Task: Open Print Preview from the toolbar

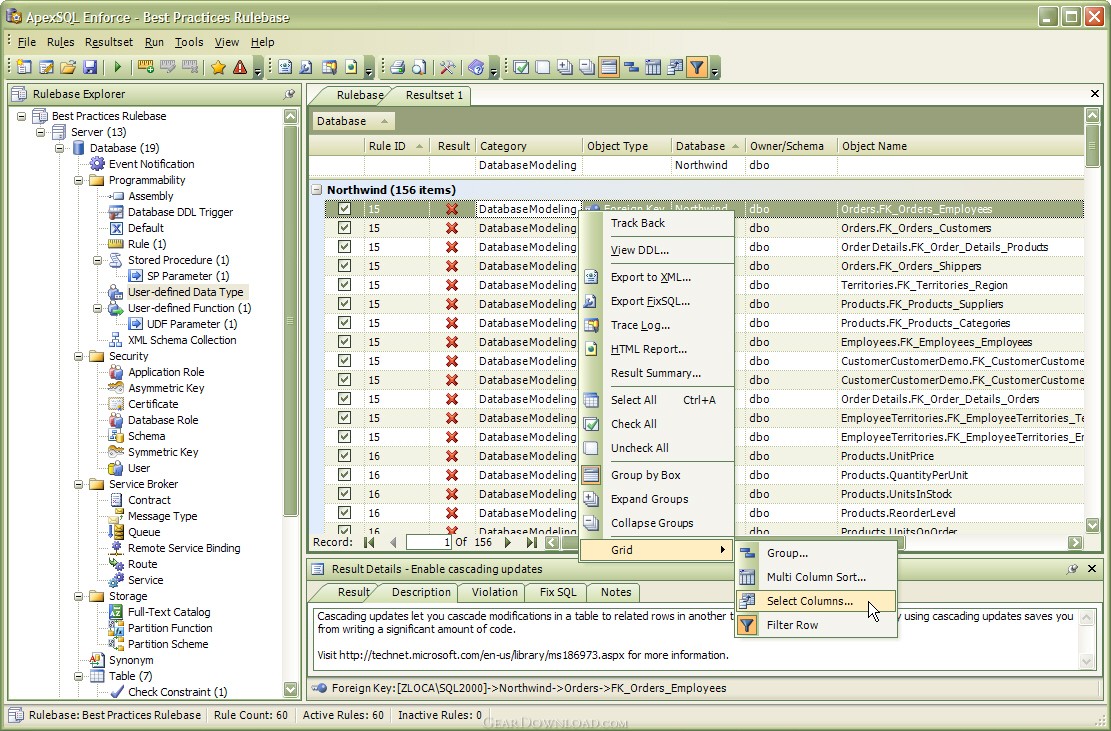Action: tap(419, 67)
